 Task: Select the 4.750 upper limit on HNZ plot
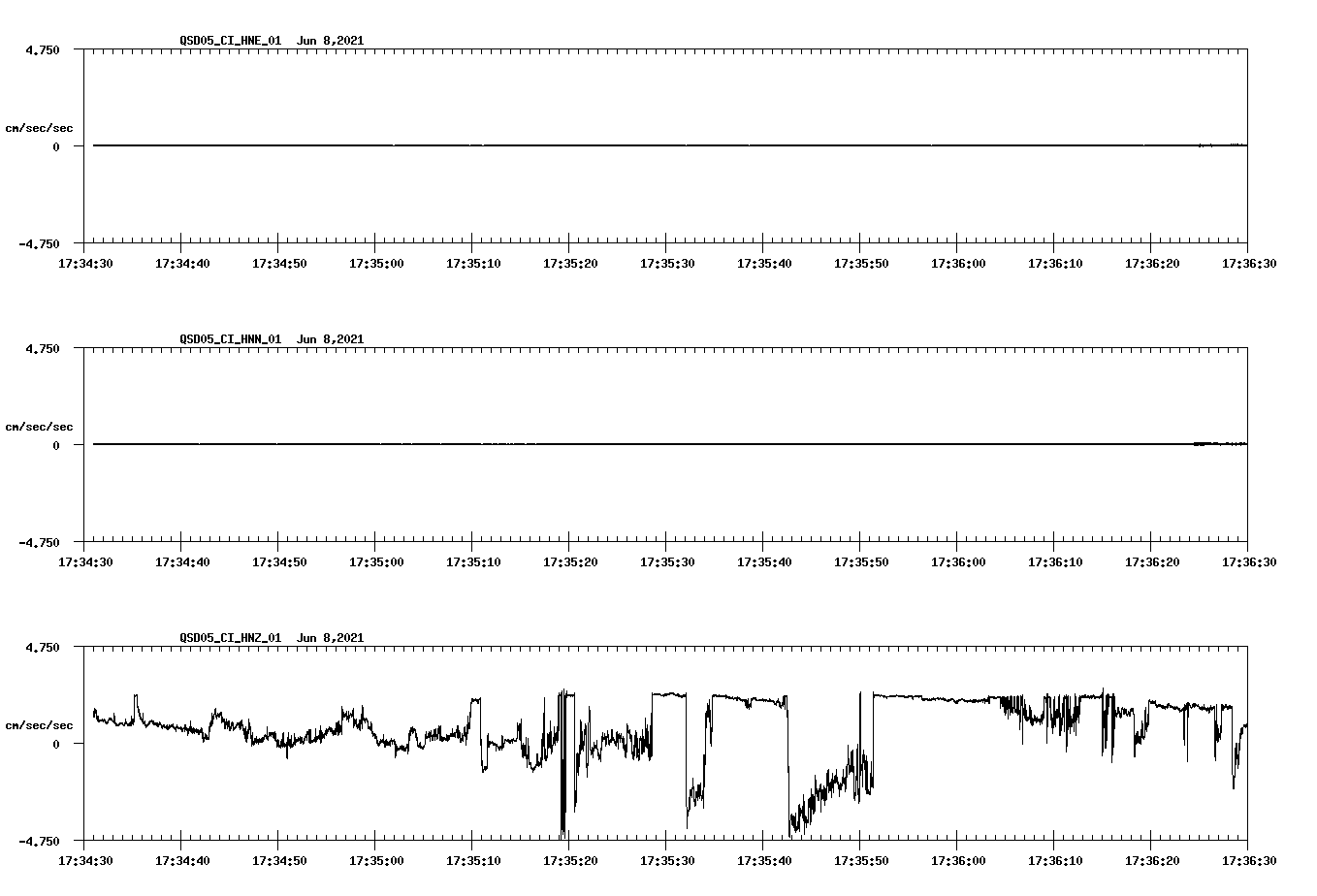click(42, 647)
